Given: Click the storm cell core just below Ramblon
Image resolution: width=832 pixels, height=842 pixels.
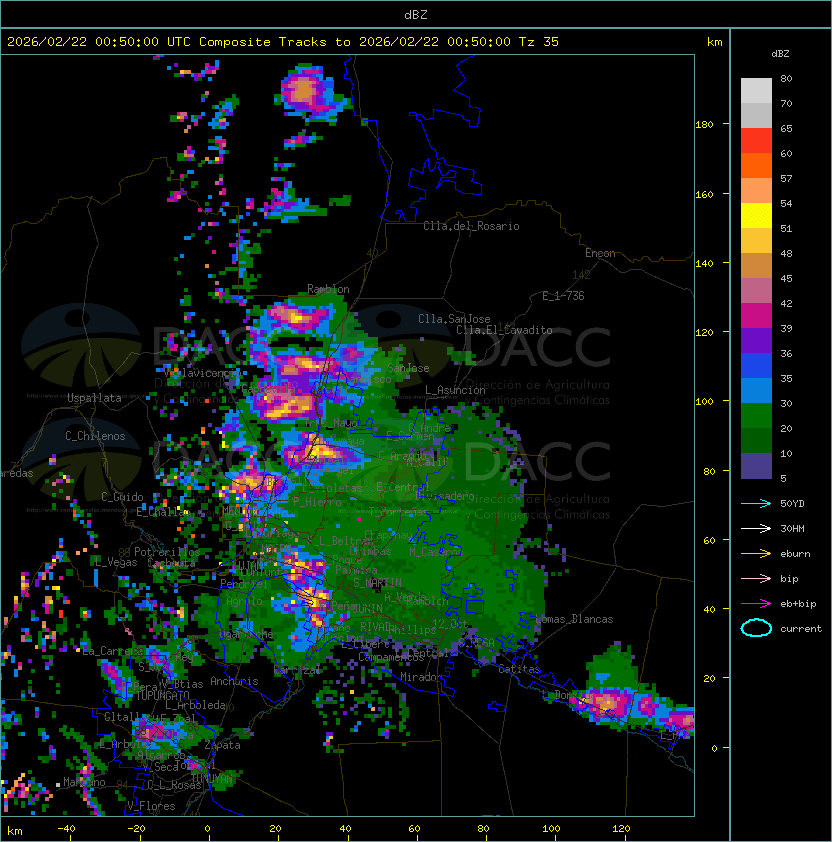Looking at the screenshot, I should point(297,317).
